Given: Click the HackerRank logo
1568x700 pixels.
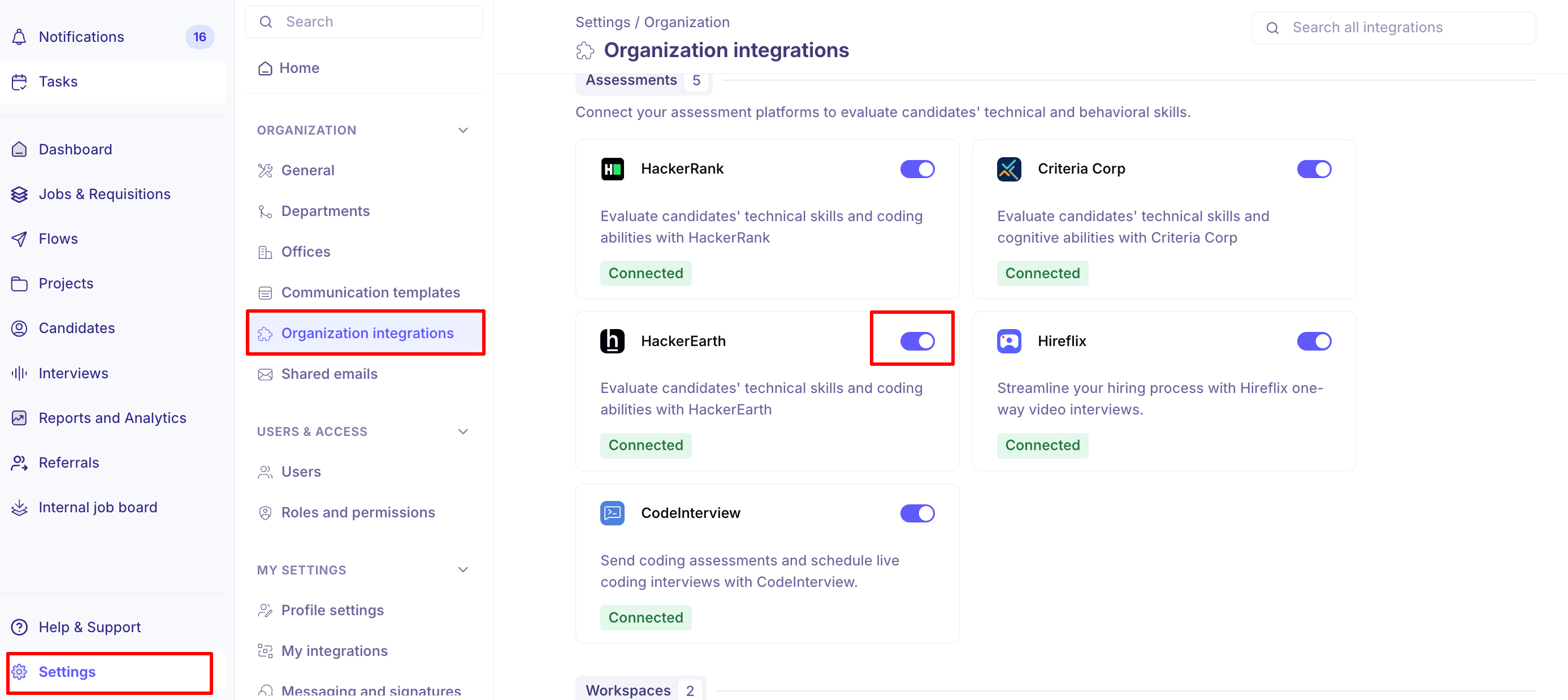Looking at the screenshot, I should [x=612, y=169].
